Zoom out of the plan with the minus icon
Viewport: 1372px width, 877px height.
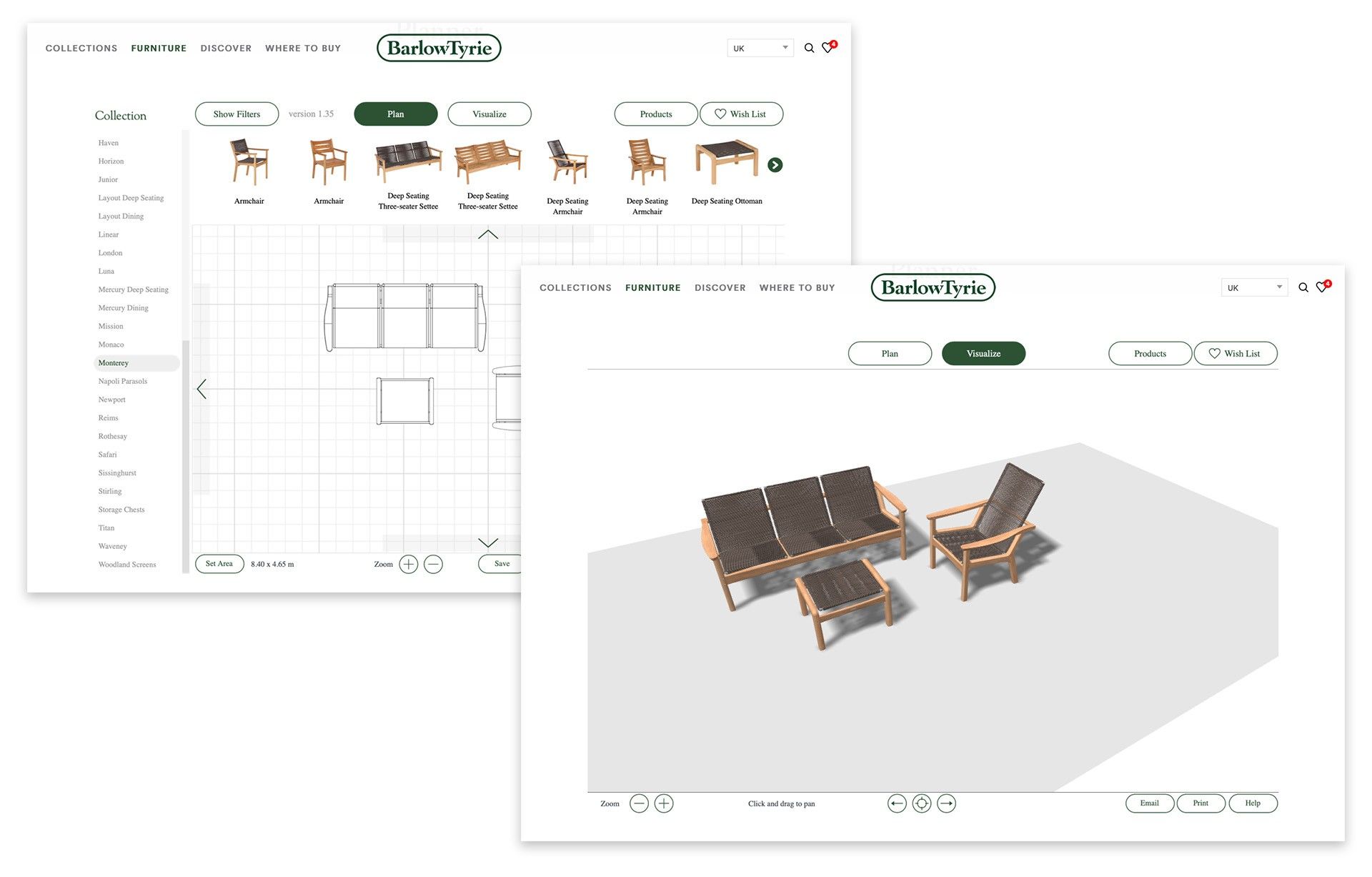[433, 564]
